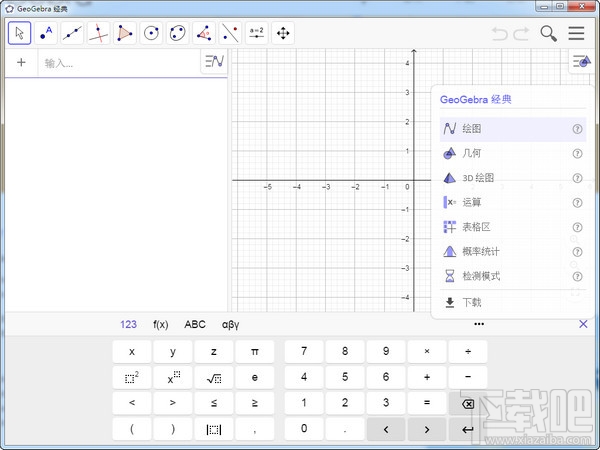
Task: Tap the left parenthesis key
Action: 132,429
